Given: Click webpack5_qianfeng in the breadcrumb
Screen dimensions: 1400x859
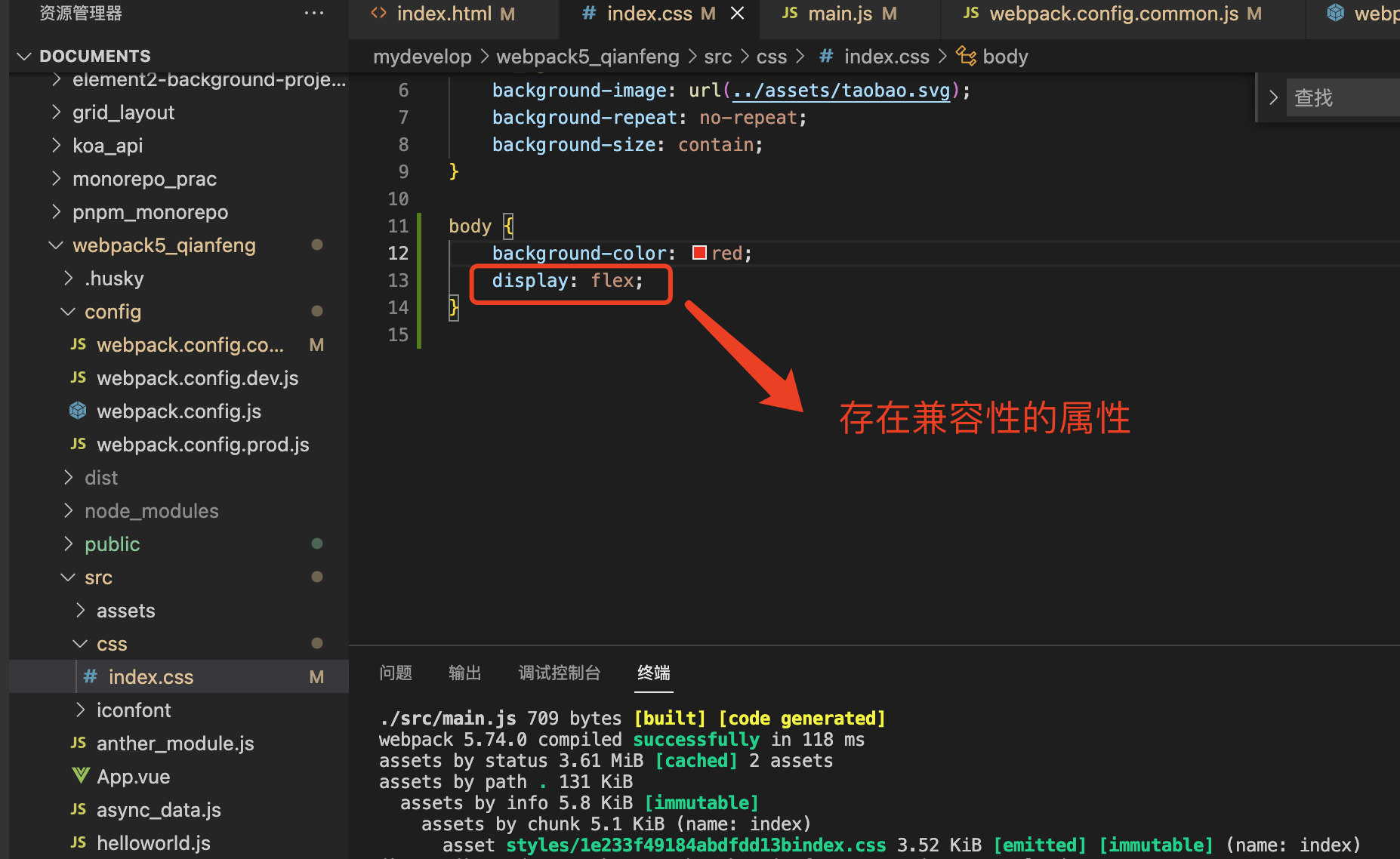Looking at the screenshot, I should pyautogui.click(x=587, y=57).
